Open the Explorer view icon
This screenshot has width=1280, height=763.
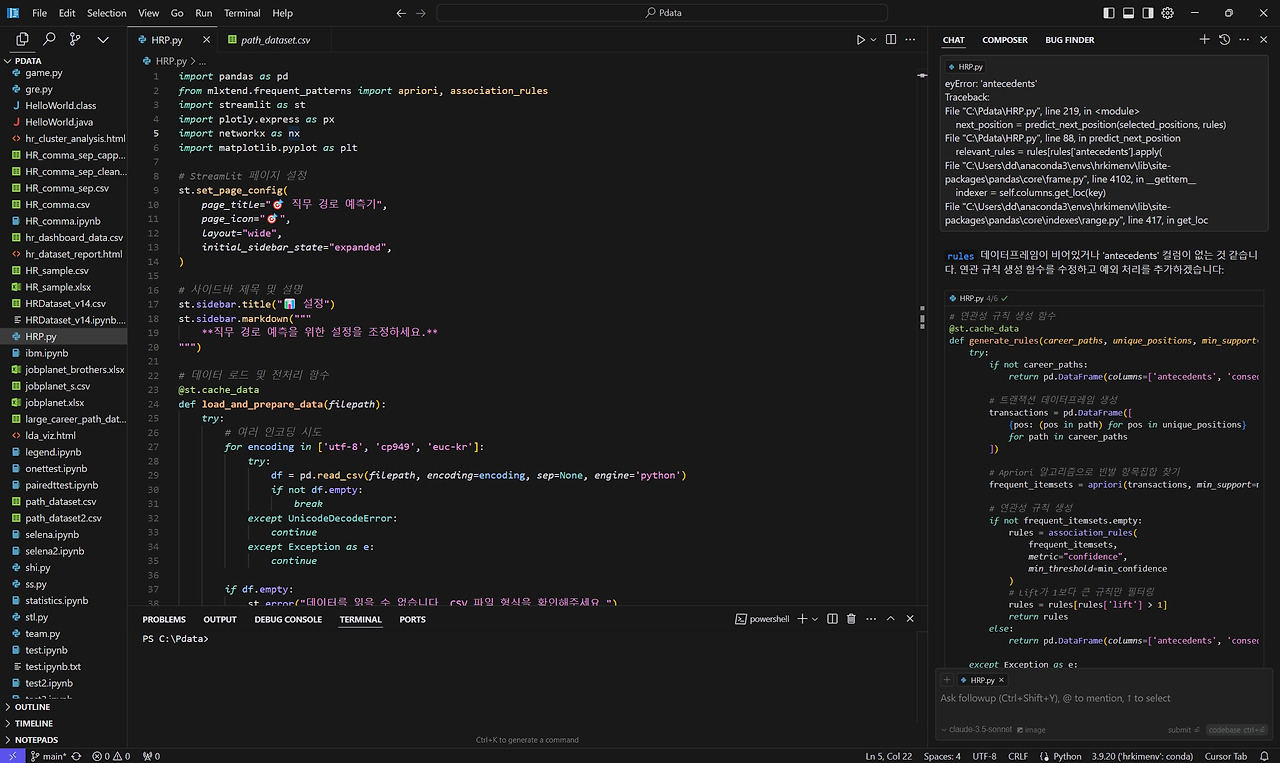[x=22, y=39]
